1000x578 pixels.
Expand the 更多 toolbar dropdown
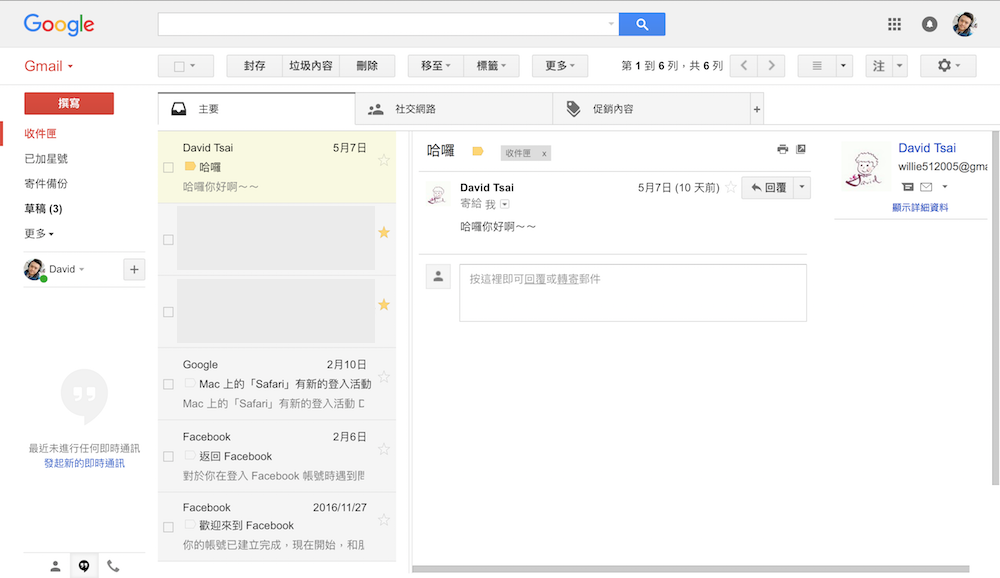click(559, 66)
